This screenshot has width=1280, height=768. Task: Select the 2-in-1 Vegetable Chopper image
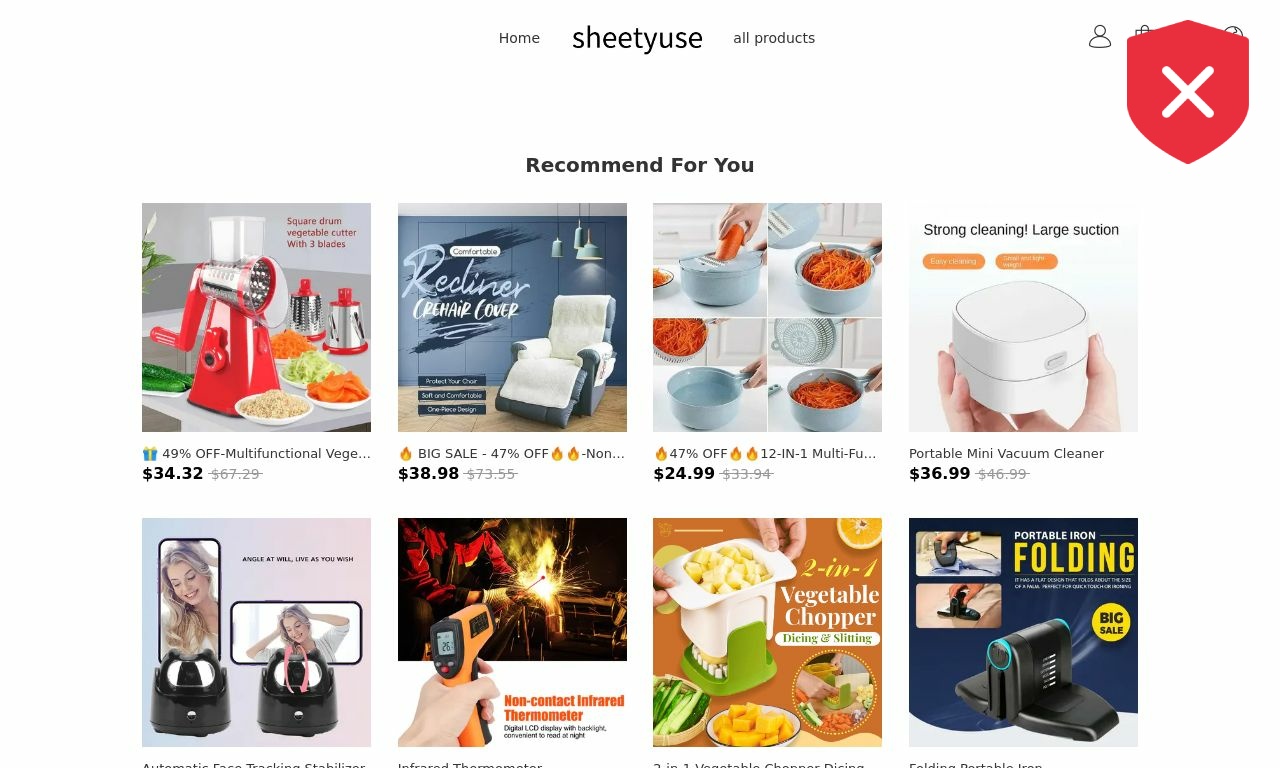click(x=767, y=632)
